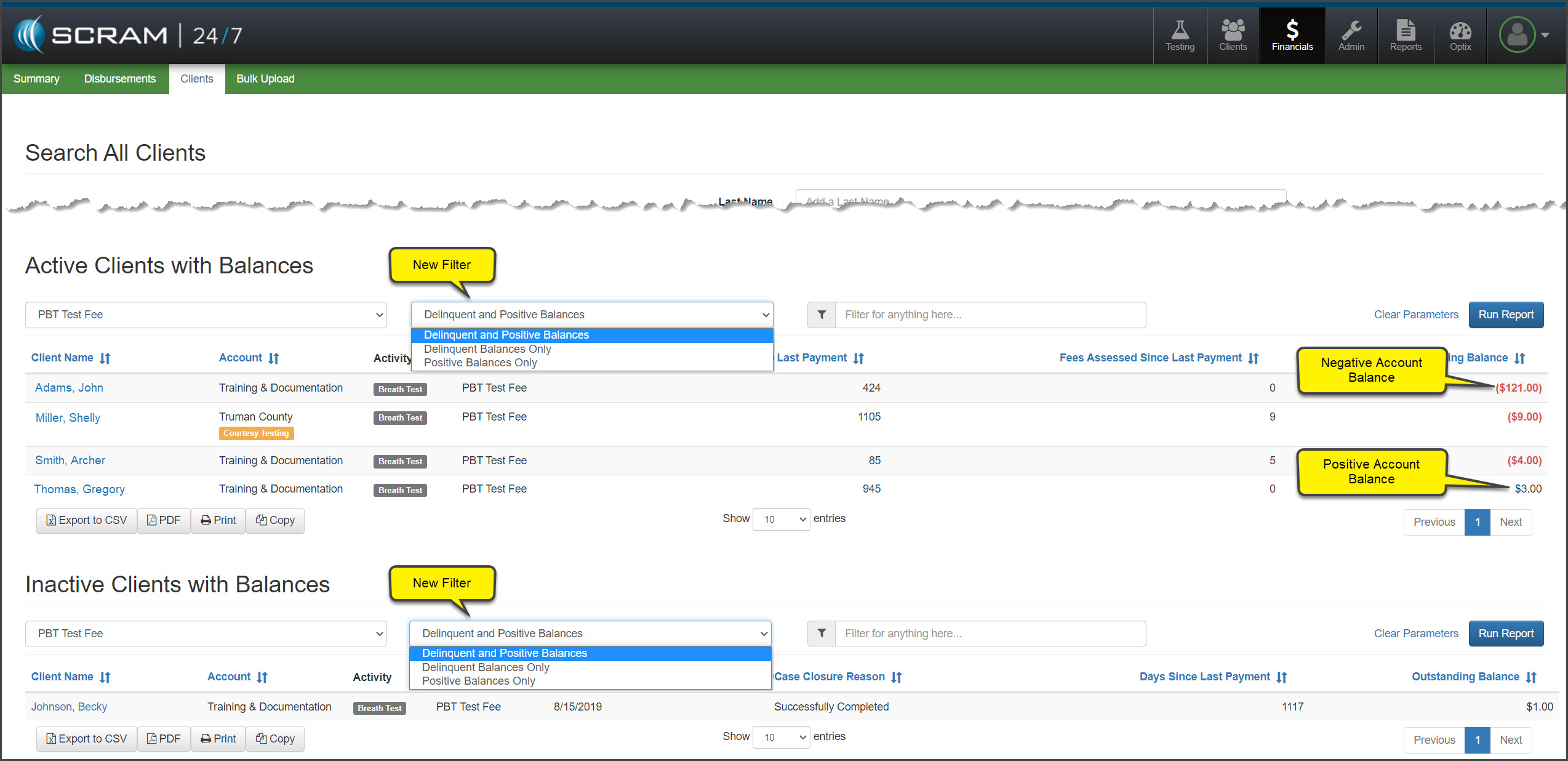Switch to the Disbursements tab
1568x761 pixels.
point(120,79)
